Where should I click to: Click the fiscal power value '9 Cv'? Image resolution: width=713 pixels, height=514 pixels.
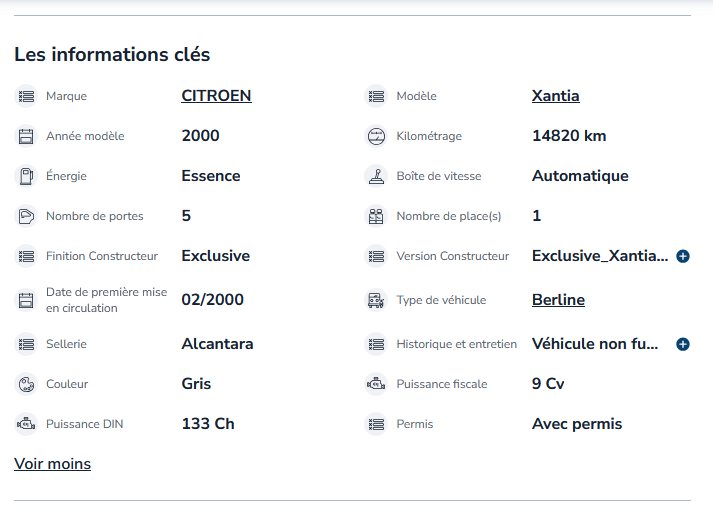[x=548, y=384]
